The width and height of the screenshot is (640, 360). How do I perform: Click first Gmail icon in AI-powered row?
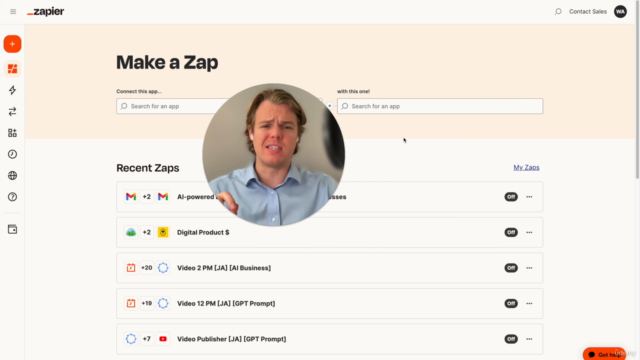click(131, 197)
